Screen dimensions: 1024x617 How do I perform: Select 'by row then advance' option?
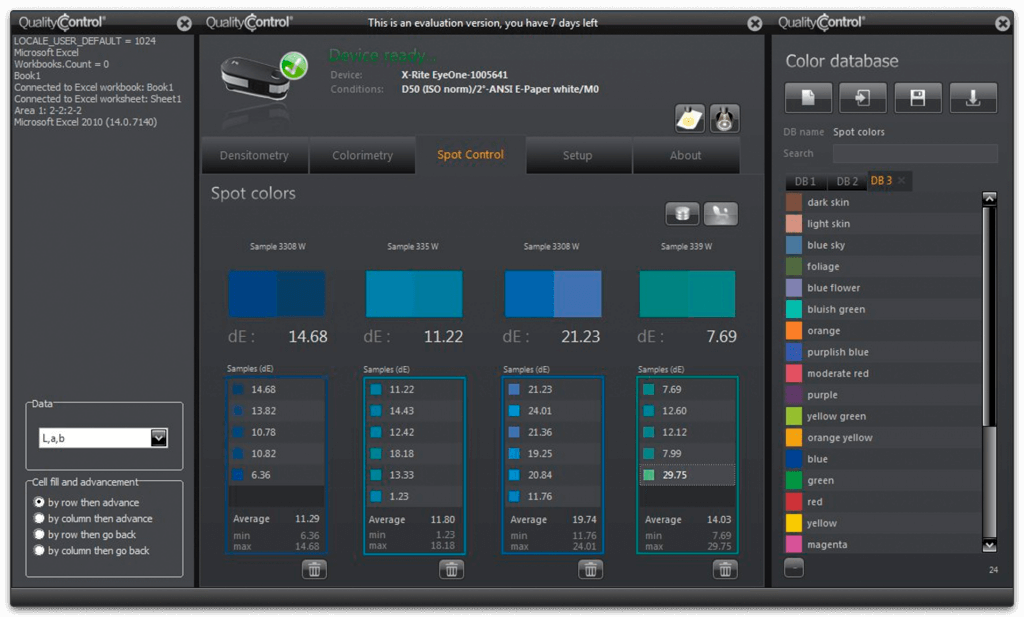click(40, 502)
